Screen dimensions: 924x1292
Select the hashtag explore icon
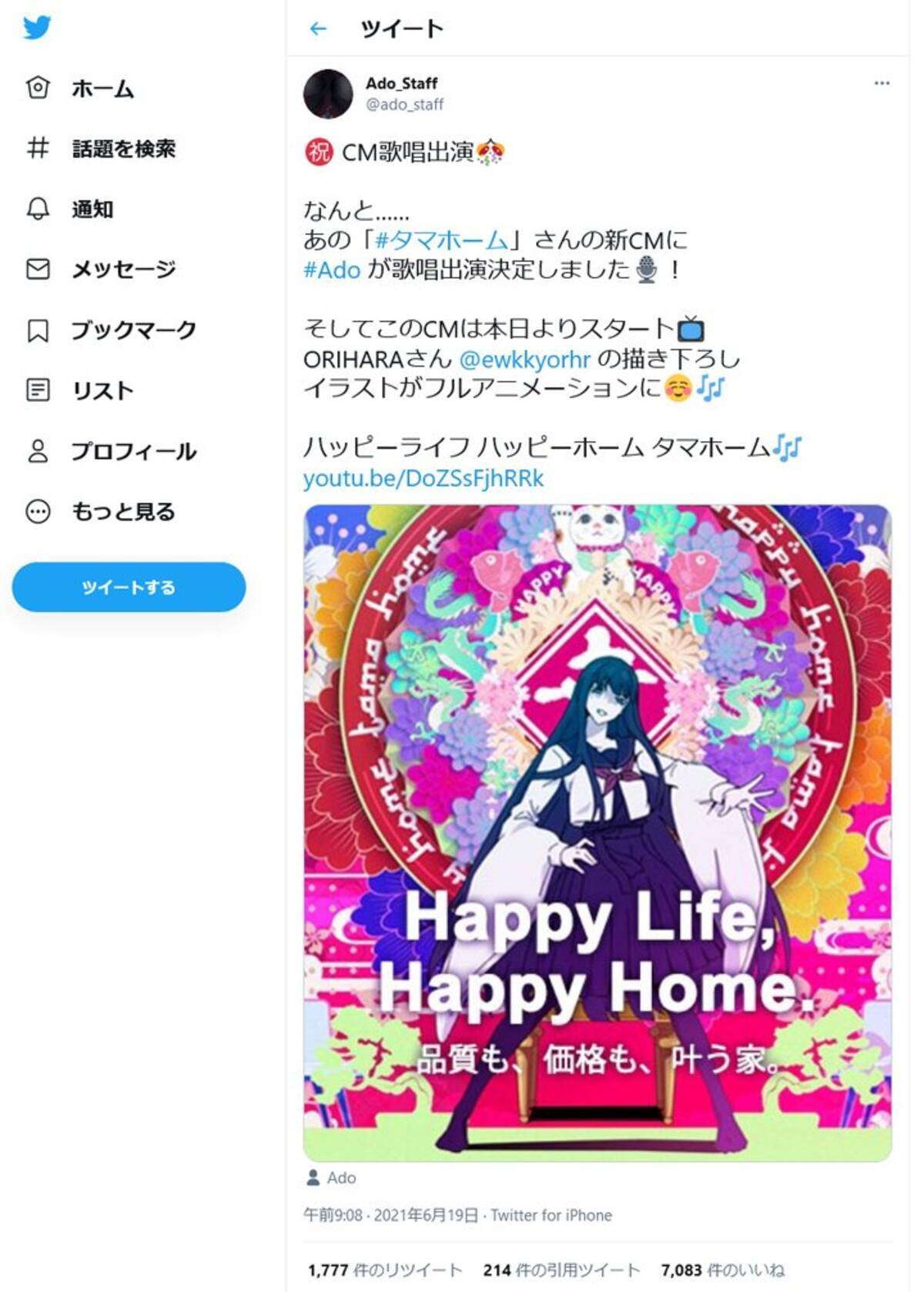click(x=38, y=148)
